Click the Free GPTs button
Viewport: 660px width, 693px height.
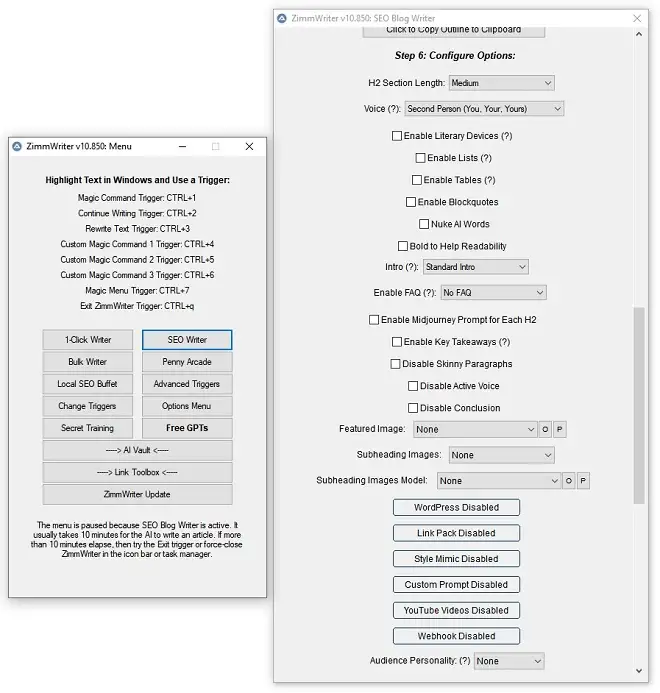[187, 428]
